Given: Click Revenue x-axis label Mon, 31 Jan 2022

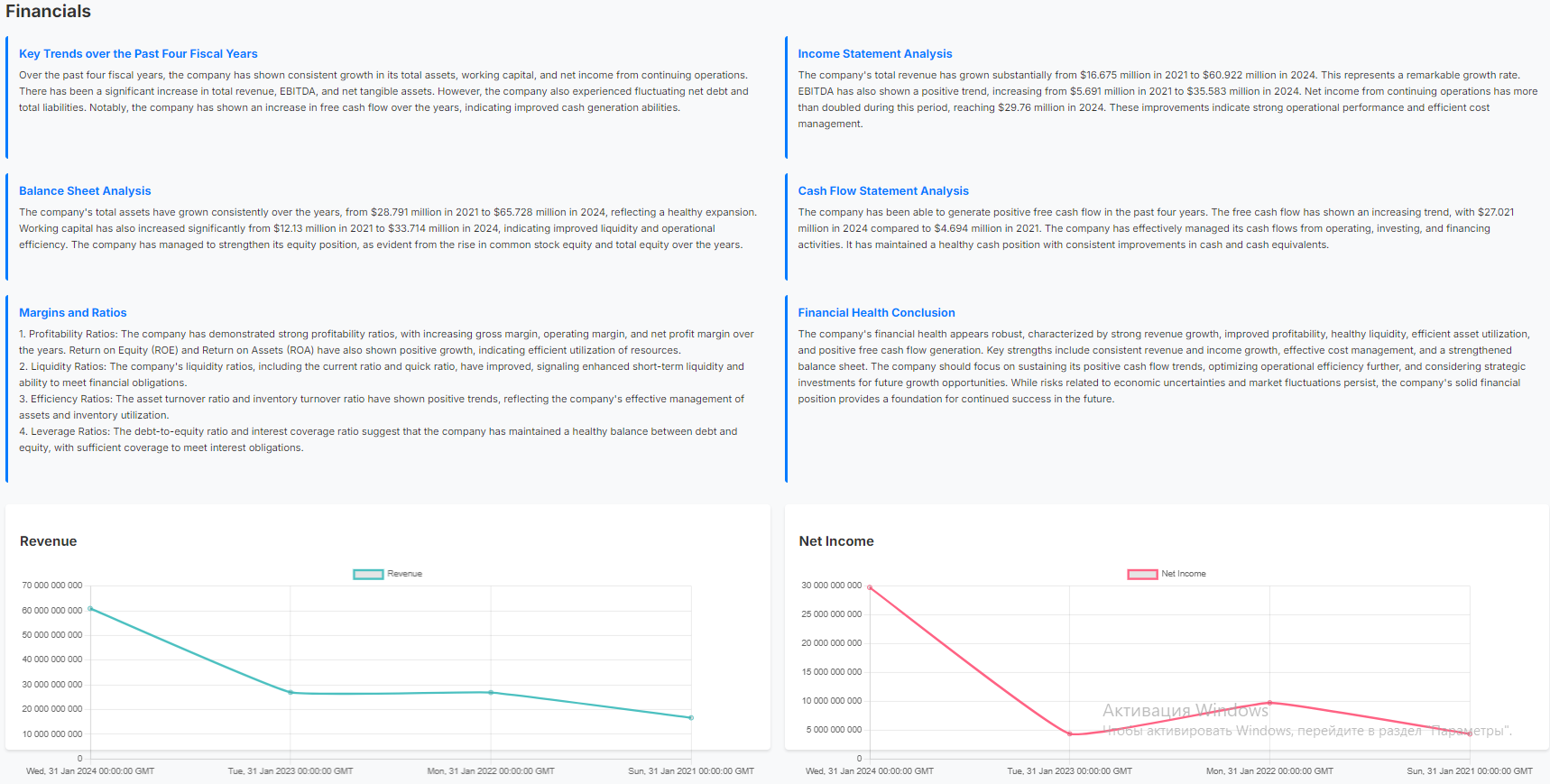Looking at the screenshot, I should (491, 771).
